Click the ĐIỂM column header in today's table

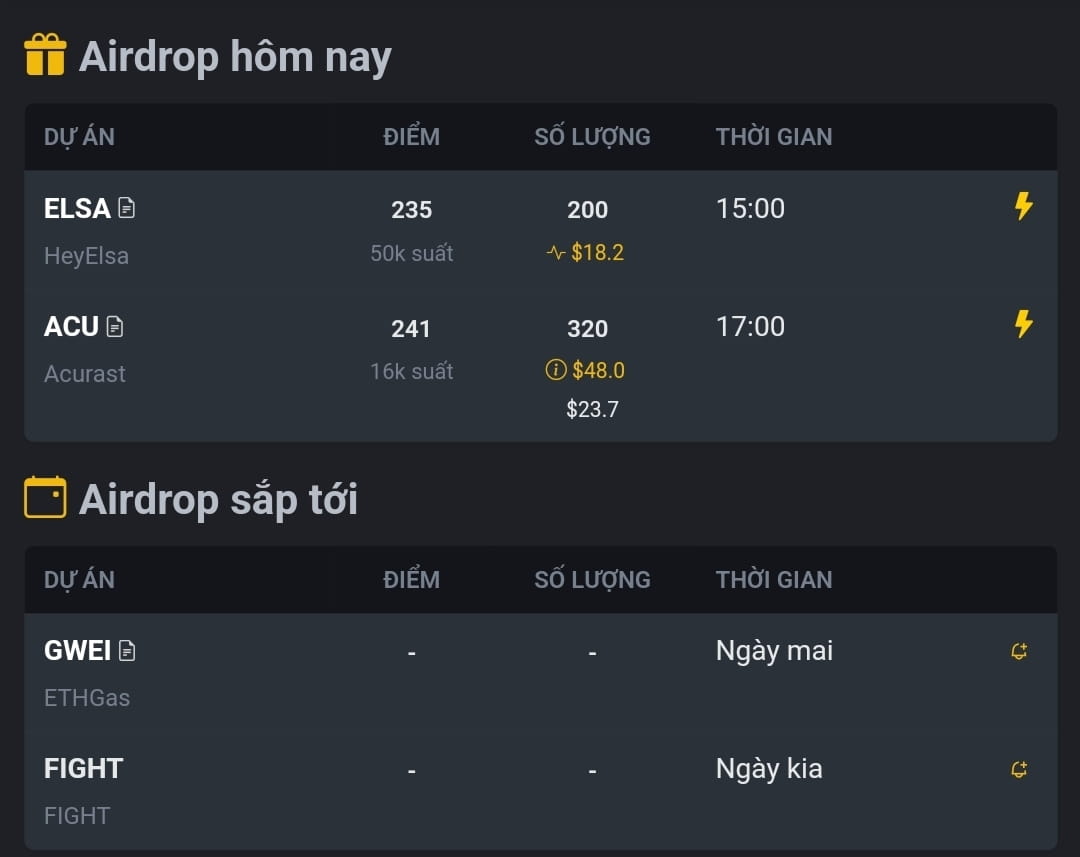[x=411, y=136]
